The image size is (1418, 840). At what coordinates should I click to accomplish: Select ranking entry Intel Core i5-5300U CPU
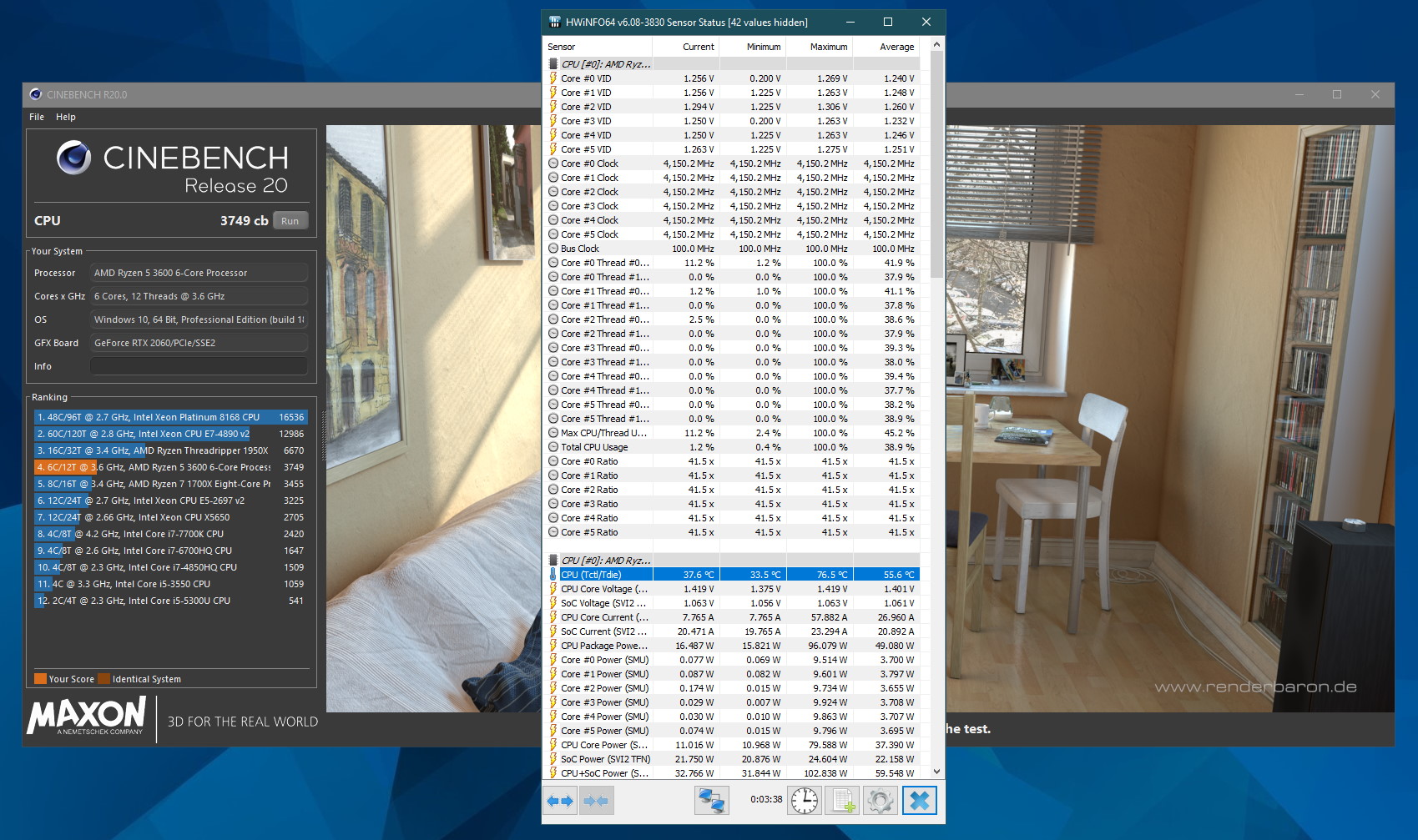coord(170,601)
